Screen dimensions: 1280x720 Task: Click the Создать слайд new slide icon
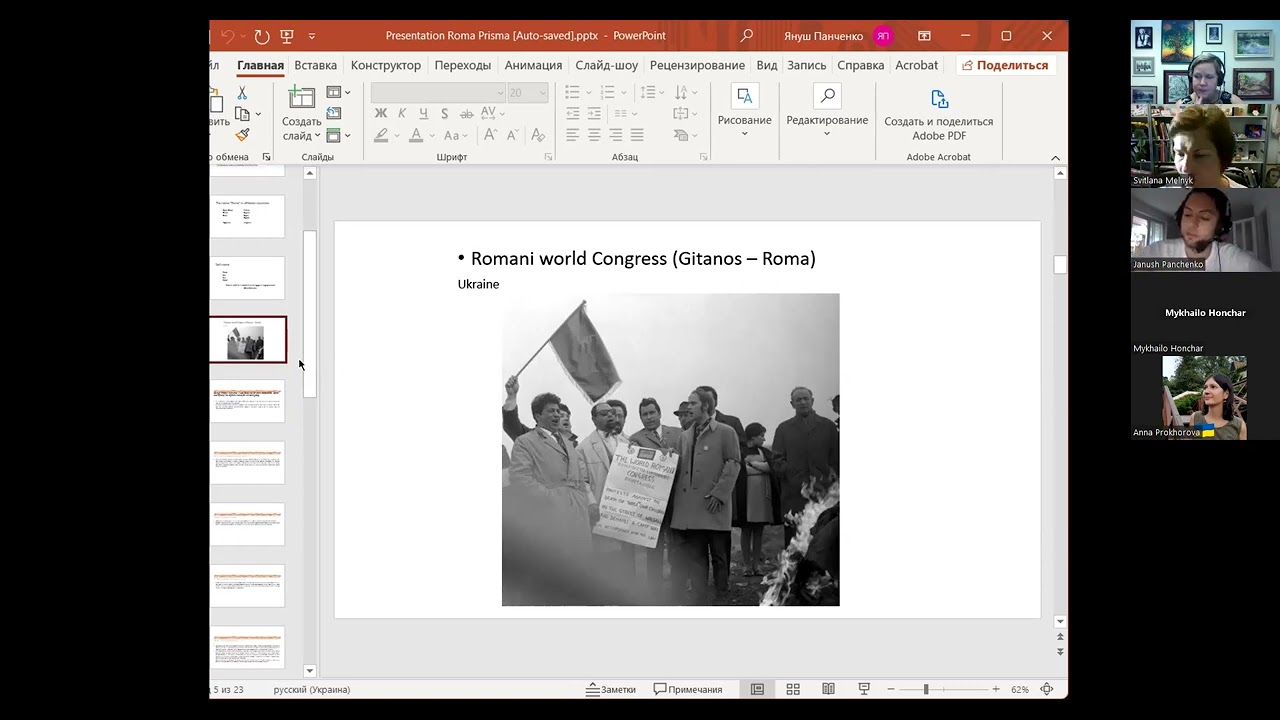point(301,98)
